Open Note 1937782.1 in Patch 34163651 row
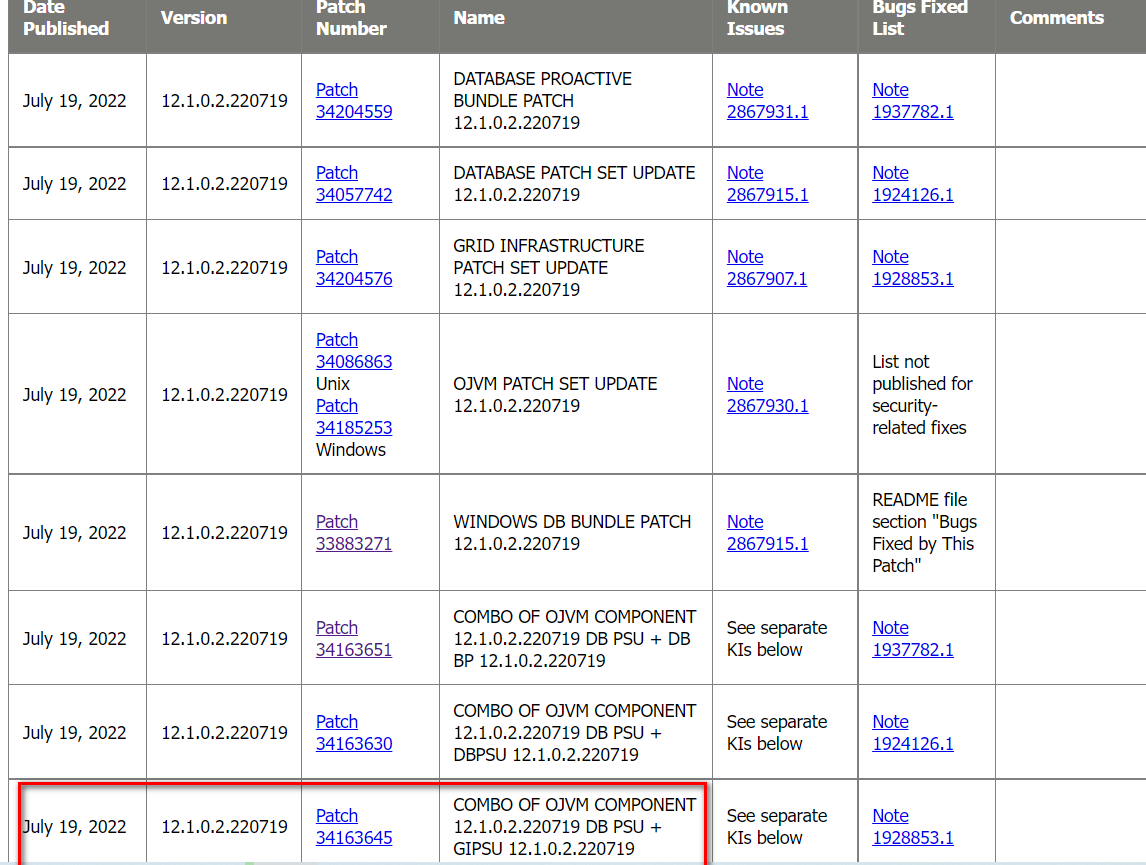Image resolution: width=1146 pixels, height=865 pixels. point(913,639)
